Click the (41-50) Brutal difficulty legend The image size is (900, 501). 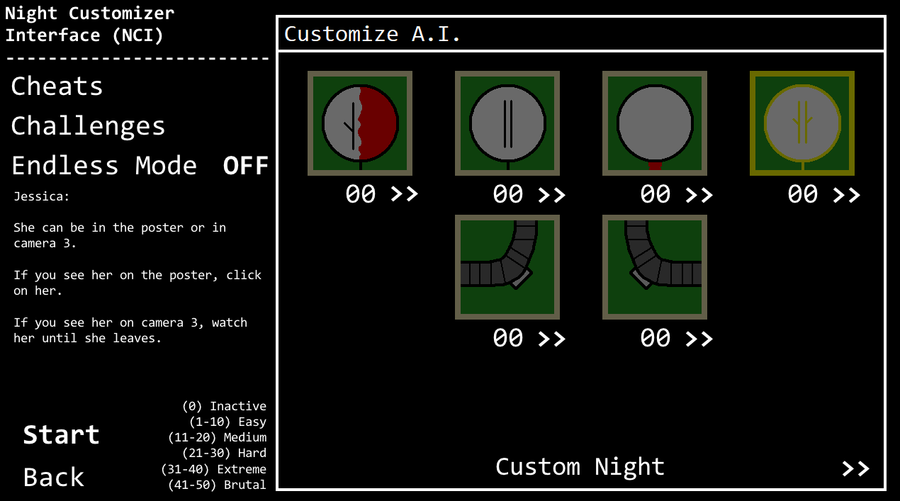[217, 485]
